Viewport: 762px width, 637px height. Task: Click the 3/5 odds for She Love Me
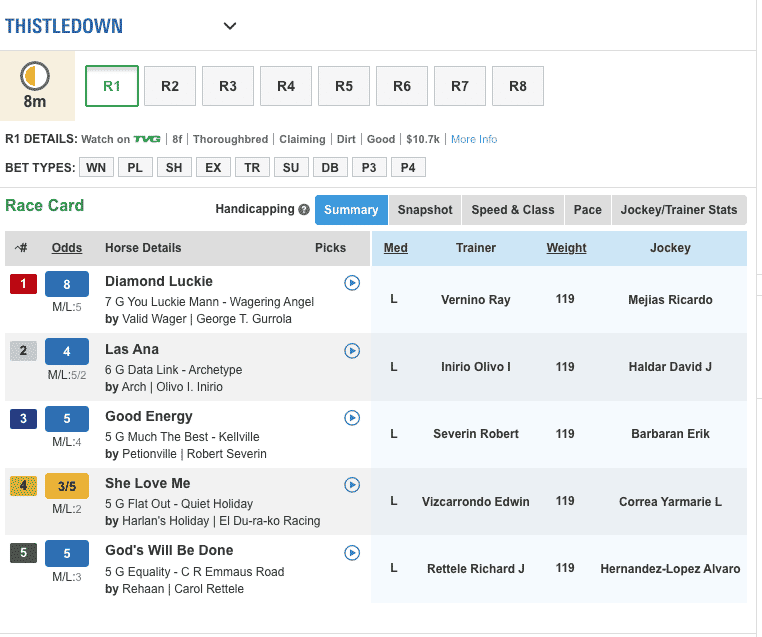tap(67, 486)
